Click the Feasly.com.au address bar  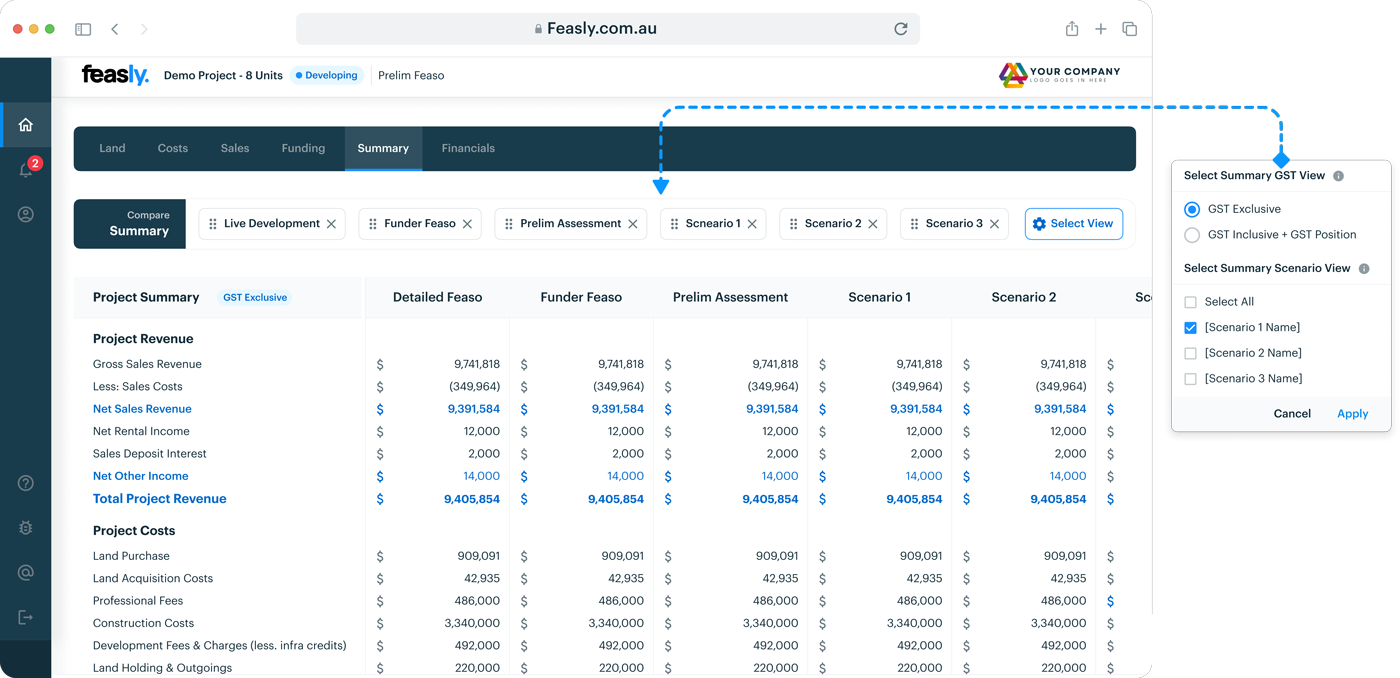[600, 29]
